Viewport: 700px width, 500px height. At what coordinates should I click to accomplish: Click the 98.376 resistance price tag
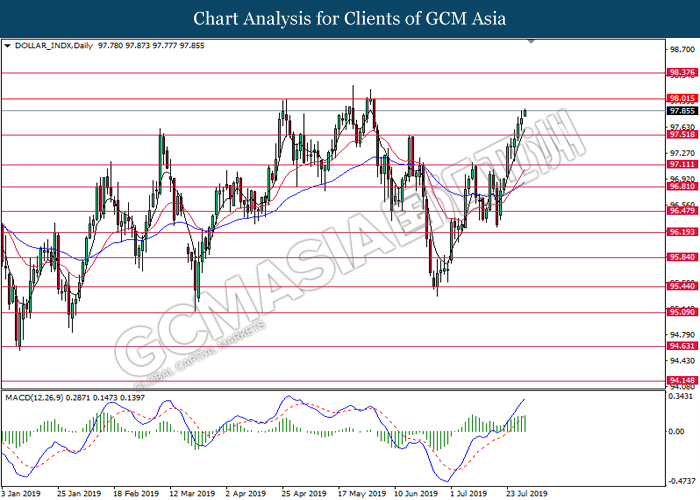coord(681,73)
